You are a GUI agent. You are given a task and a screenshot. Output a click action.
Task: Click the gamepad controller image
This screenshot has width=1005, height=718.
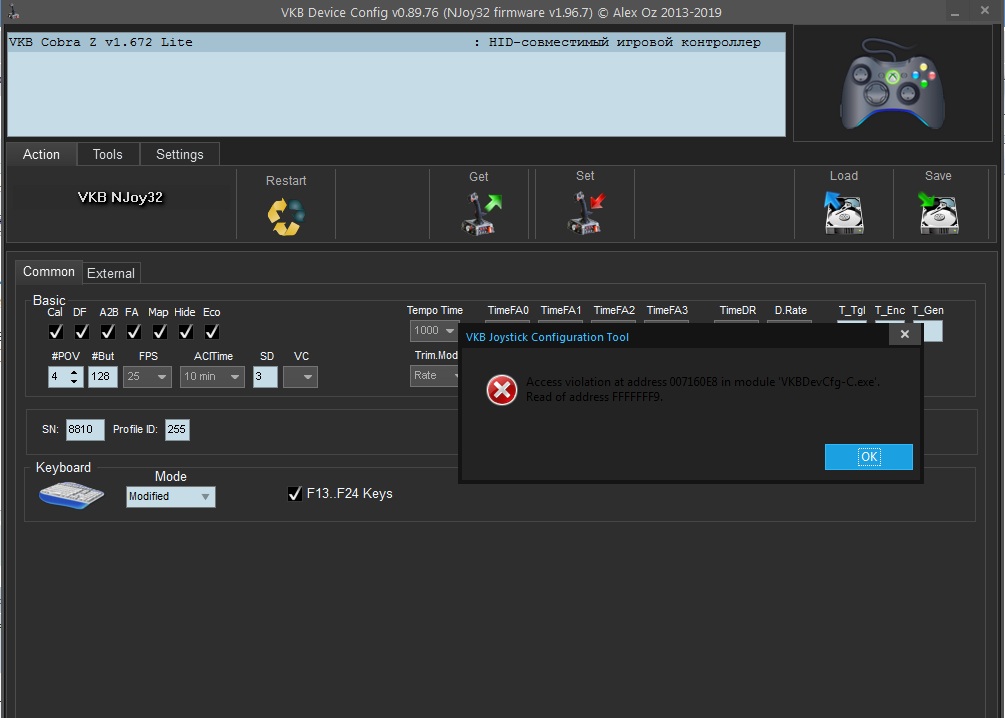pos(892,83)
